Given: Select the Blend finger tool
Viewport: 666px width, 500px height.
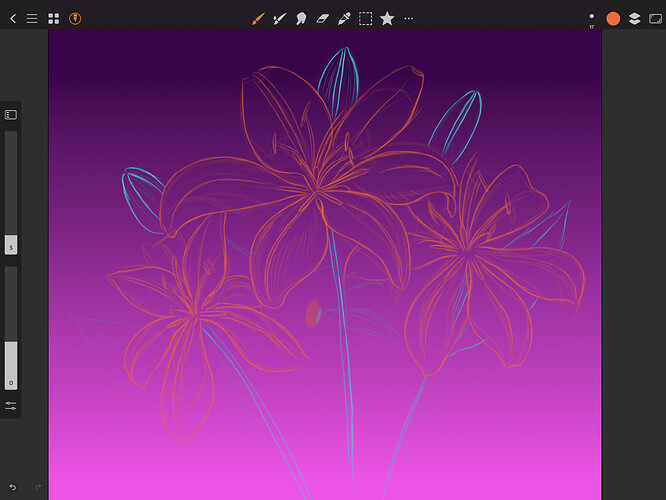Looking at the screenshot, I should tap(301, 19).
